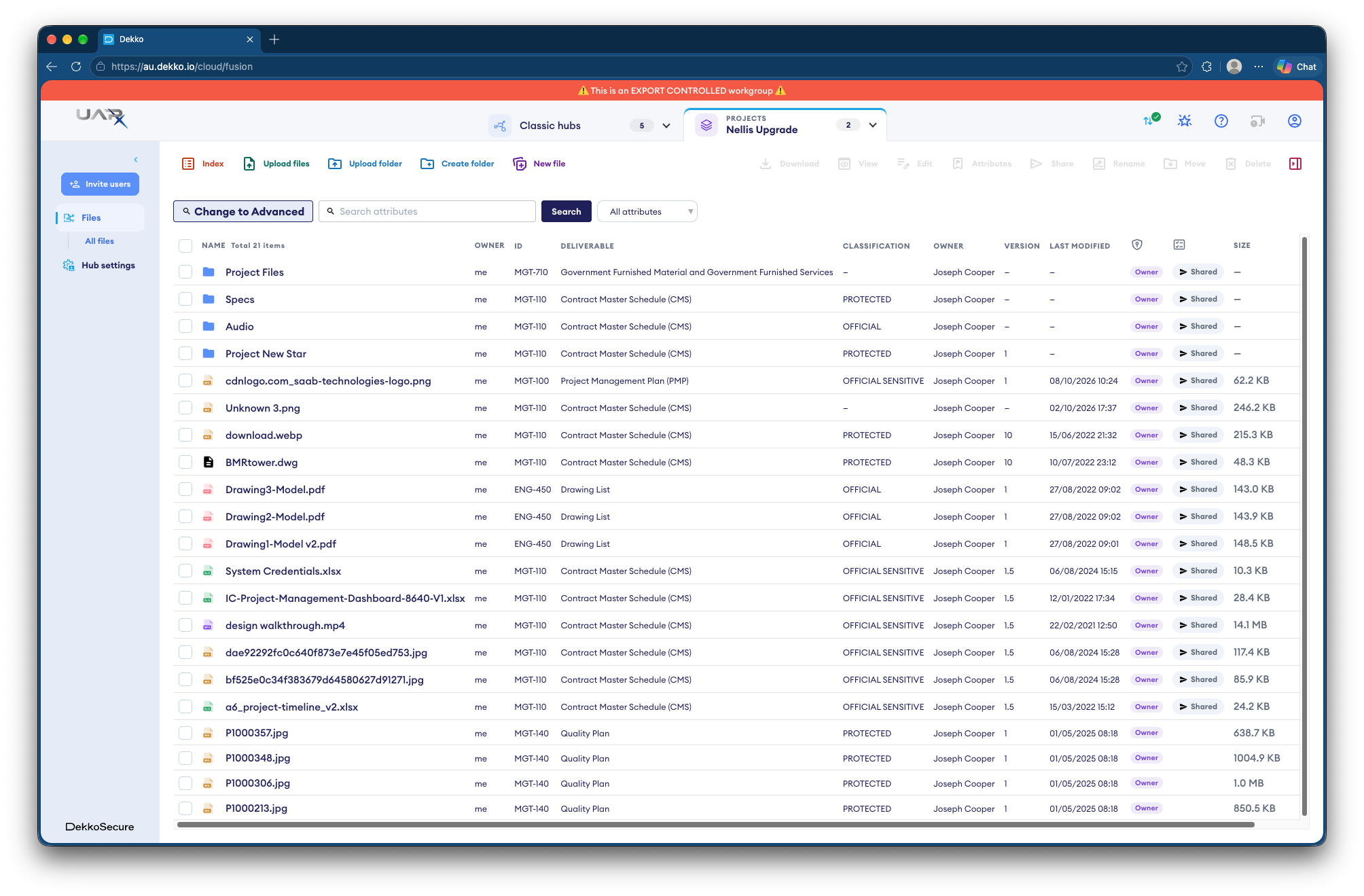The height and width of the screenshot is (896, 1364).
Task: Check the download.webp row checkbox
Action: point(185,435)
